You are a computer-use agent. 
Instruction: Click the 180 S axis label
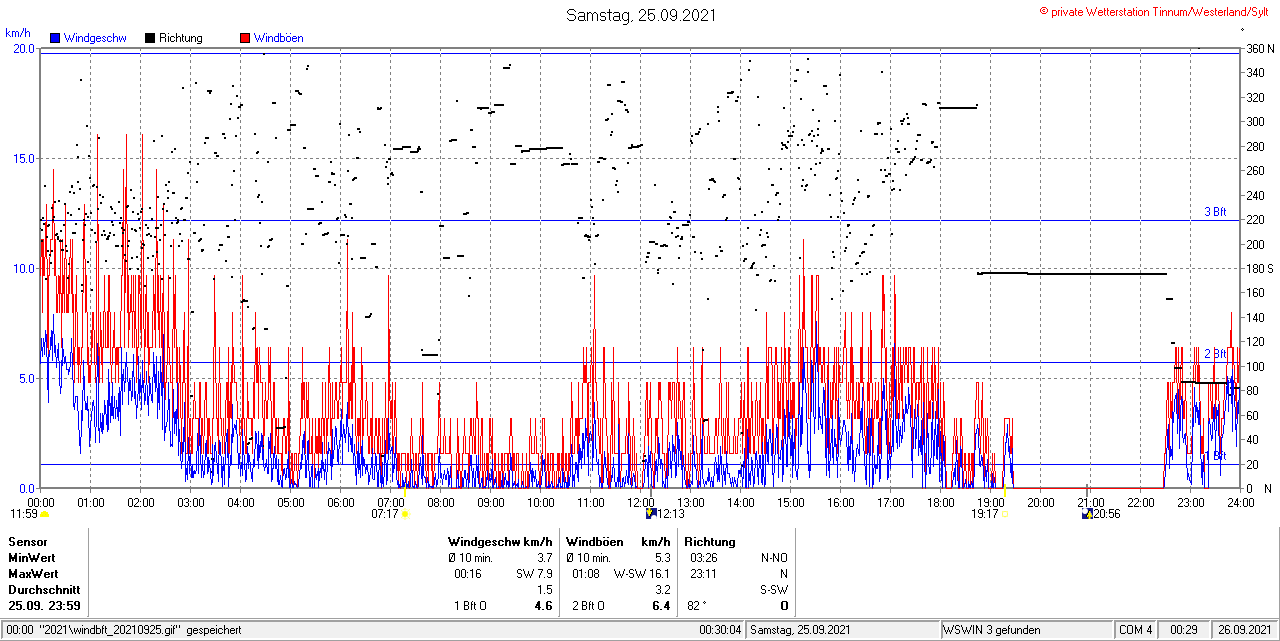tap(1260, 269)
